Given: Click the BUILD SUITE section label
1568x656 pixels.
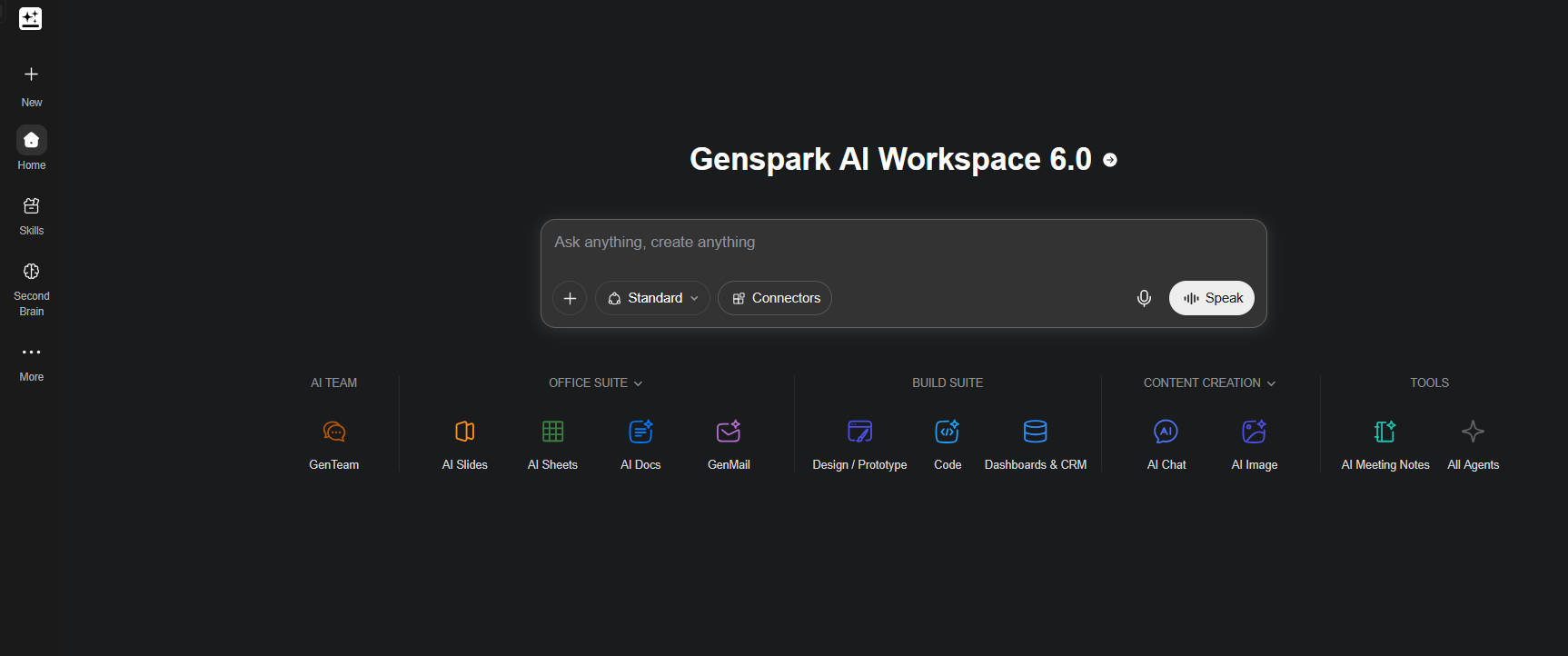Looking at the screenshot, I should [948, 383].
